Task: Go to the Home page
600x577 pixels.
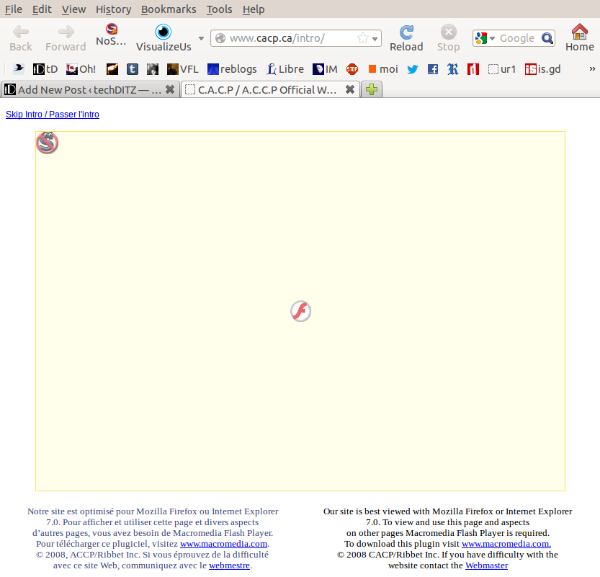Action: (579, 38)
